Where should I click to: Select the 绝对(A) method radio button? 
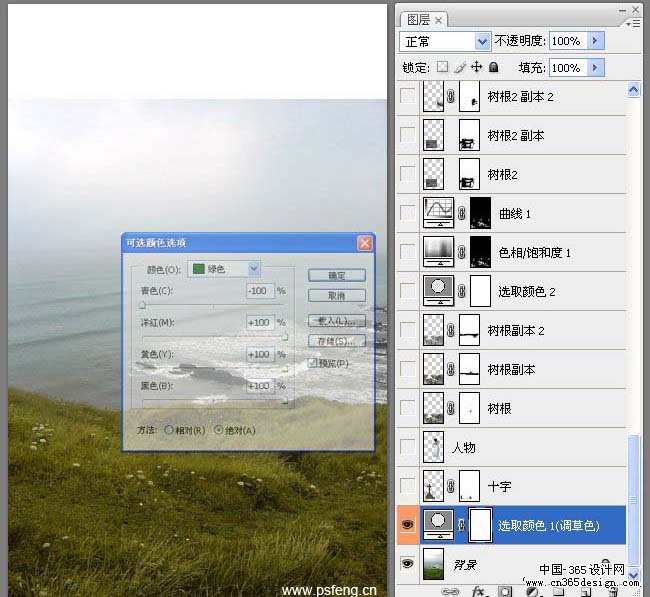[x=218, y=430]
